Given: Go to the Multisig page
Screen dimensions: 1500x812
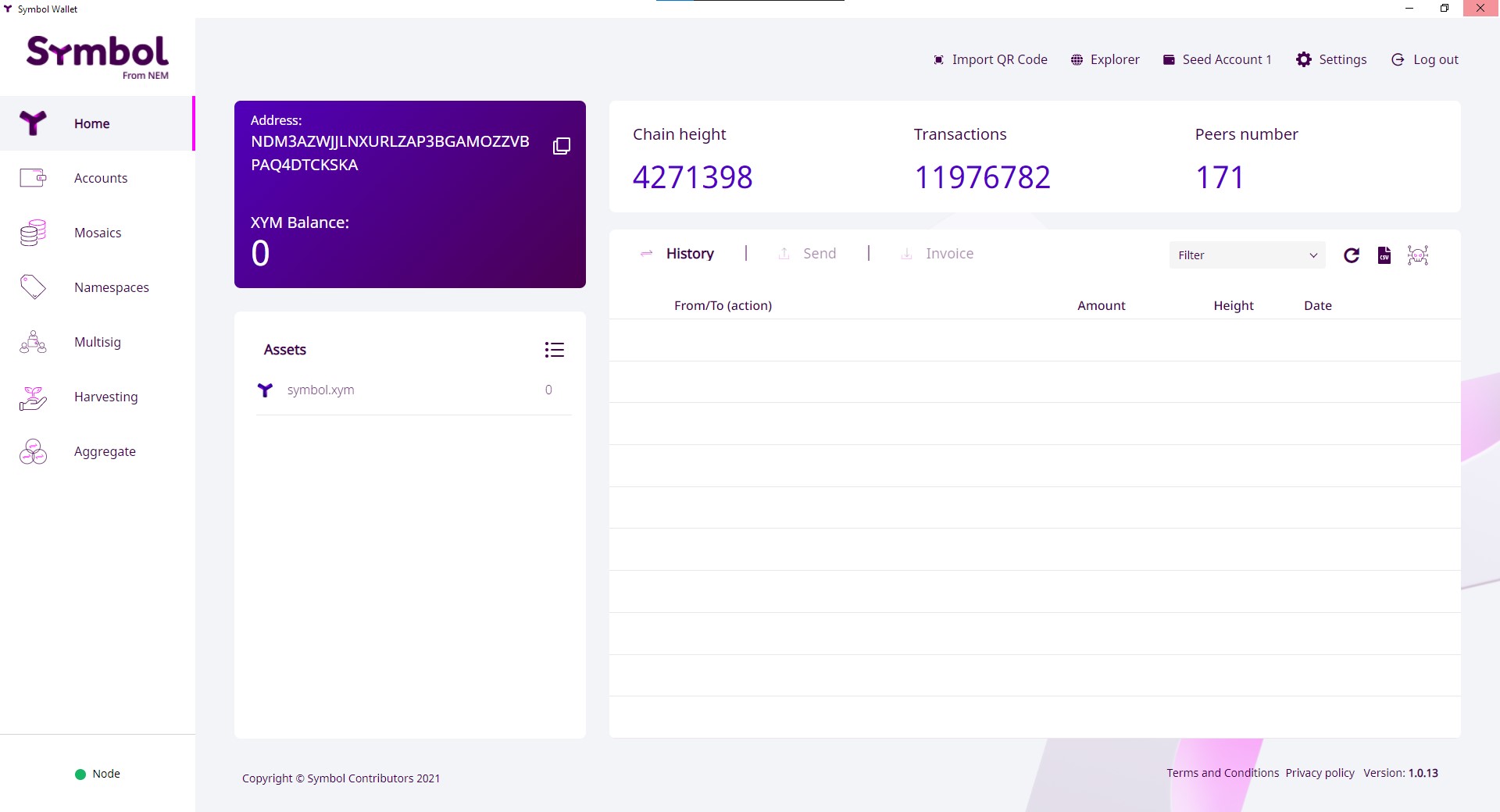Looking at the screenshot, I should click(98, 342).
